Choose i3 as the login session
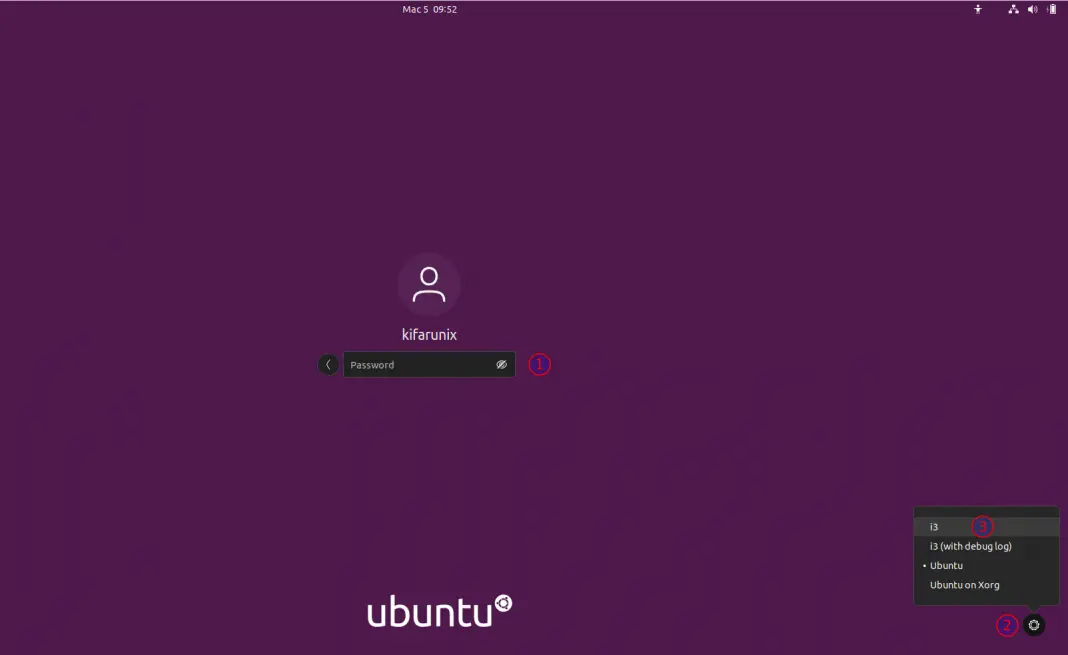Screen dimensions: 1068x655 point(935,526)
